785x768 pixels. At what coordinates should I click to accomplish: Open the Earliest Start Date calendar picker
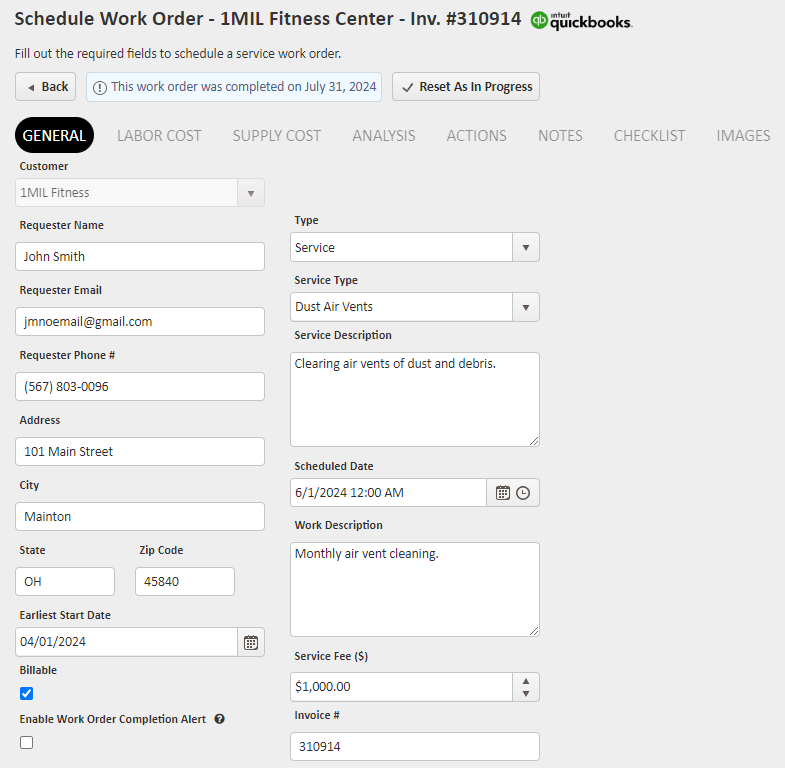(x=251, y=642)
